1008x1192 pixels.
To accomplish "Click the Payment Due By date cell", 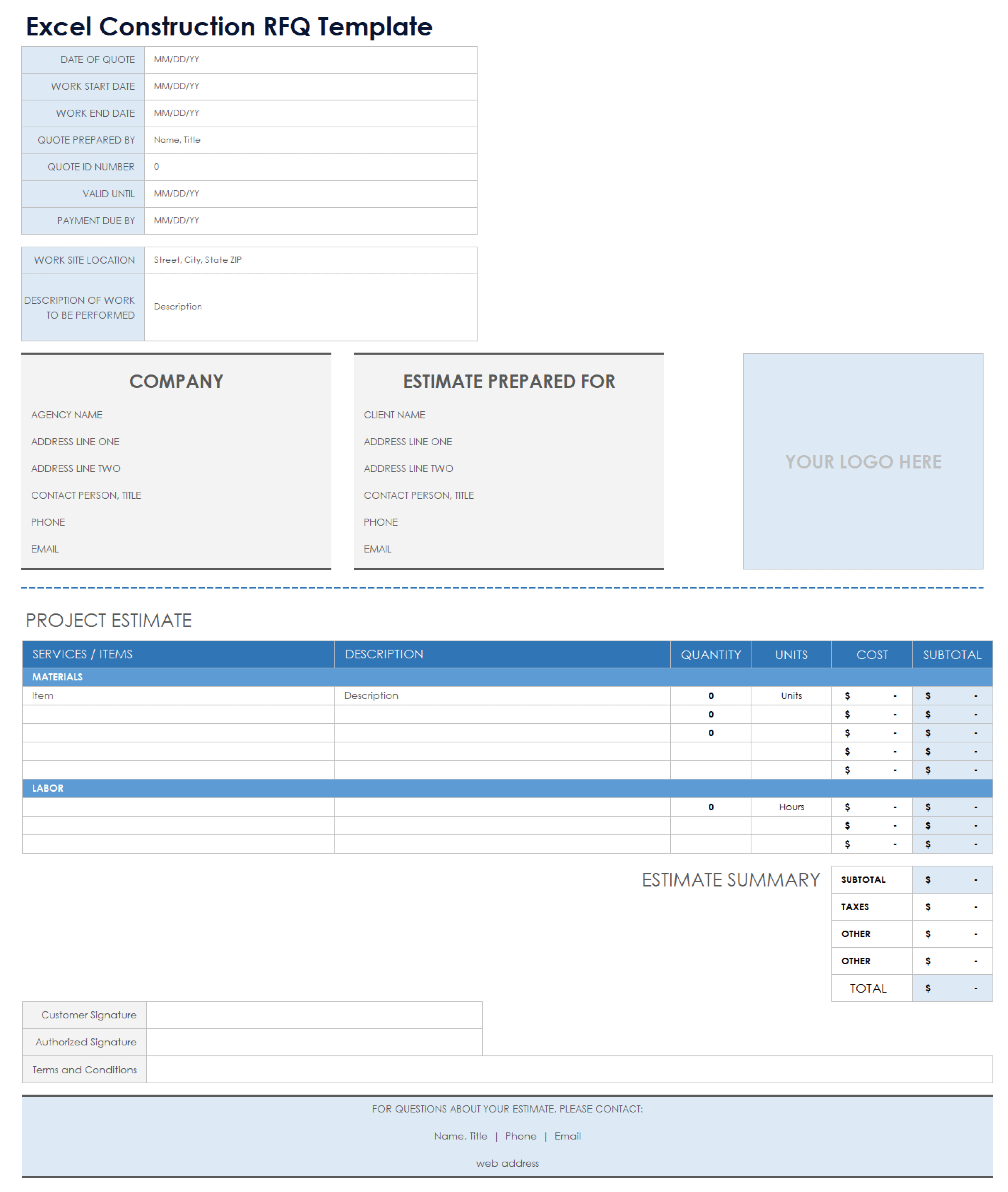I will coord(310,221).
